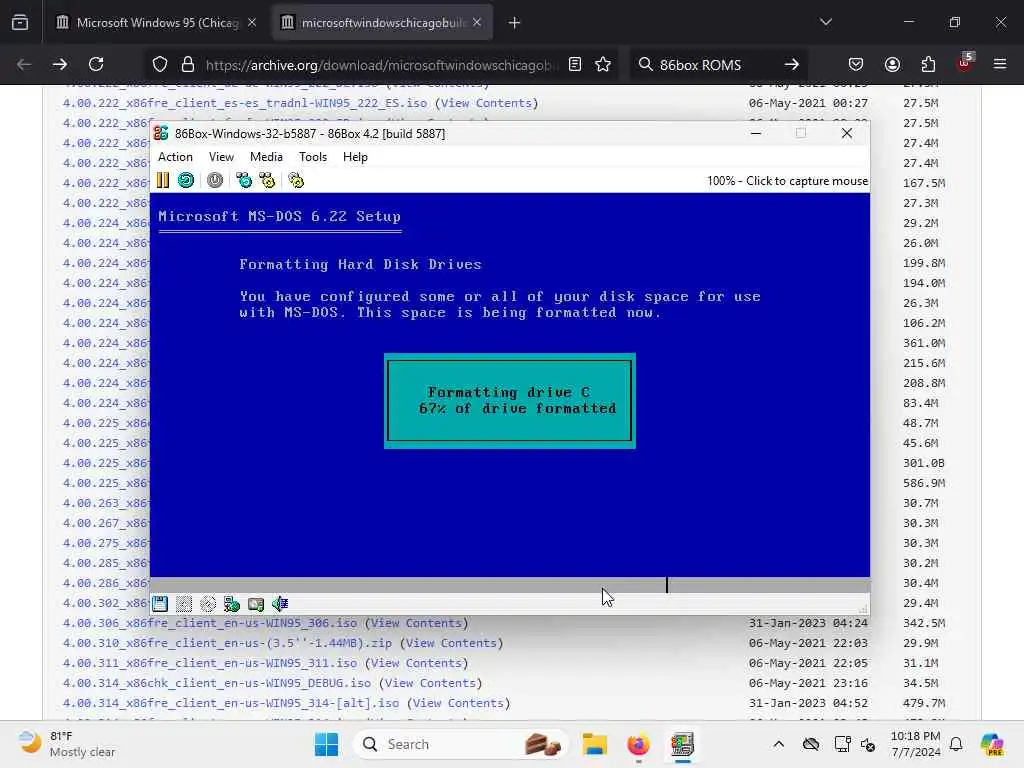Screen dimensions: 1024x768
Task: Open the View menu in 86Box
Action: [x=221, y=157]
